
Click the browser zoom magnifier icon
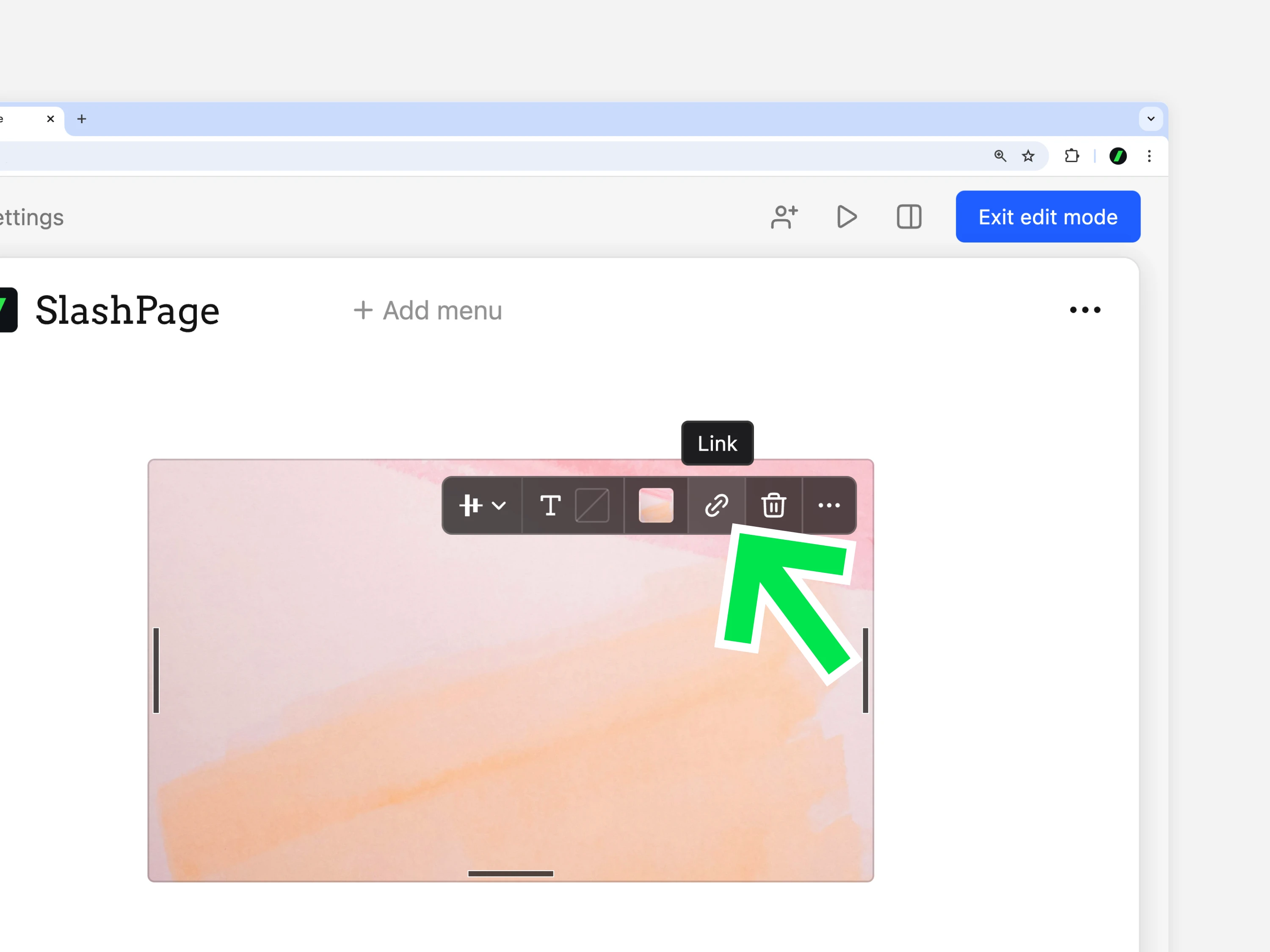pyautogui.click(x=1000, y=156)
